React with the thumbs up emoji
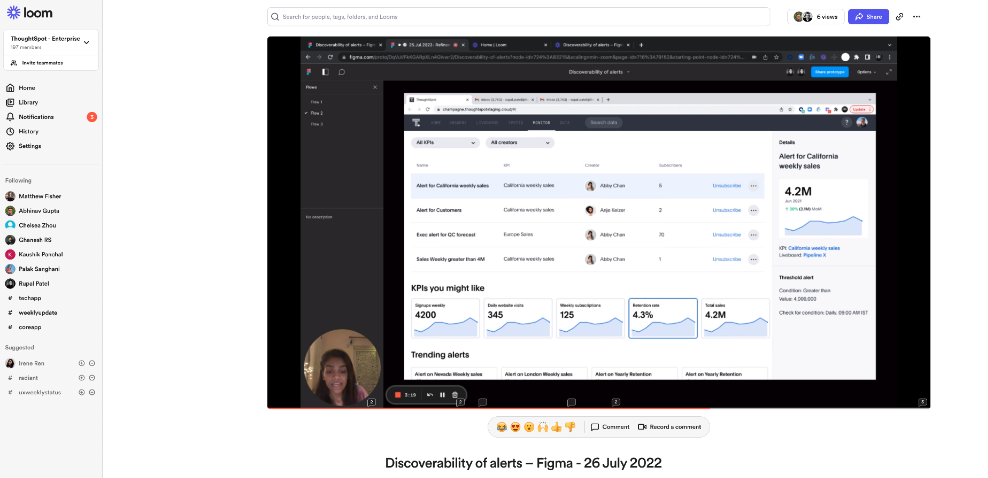988x478 pixels. [x=556, y=427]
